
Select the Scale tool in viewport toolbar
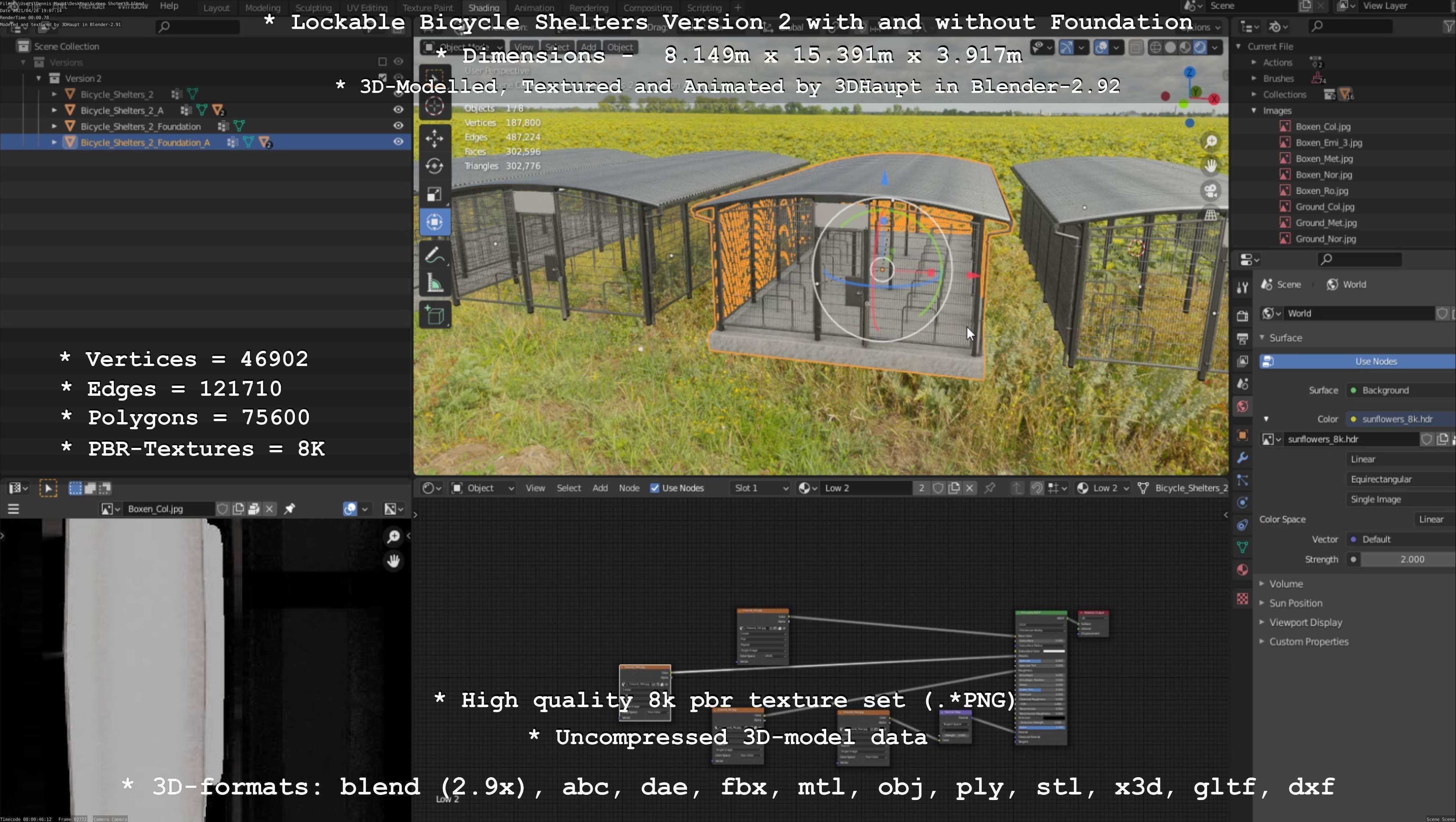(x=434, y=194)
